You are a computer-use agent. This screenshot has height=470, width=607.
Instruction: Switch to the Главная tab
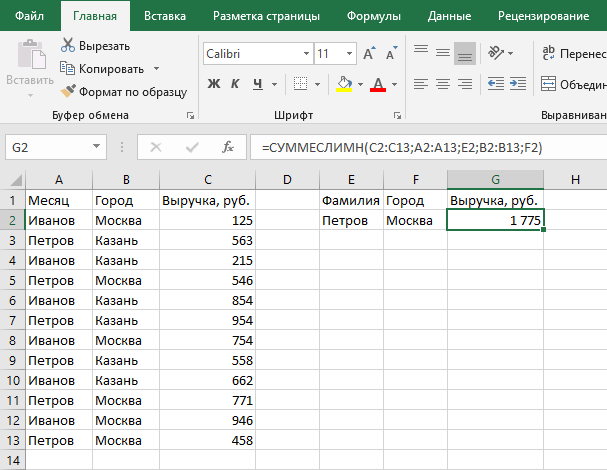click(x=95, y=16)
